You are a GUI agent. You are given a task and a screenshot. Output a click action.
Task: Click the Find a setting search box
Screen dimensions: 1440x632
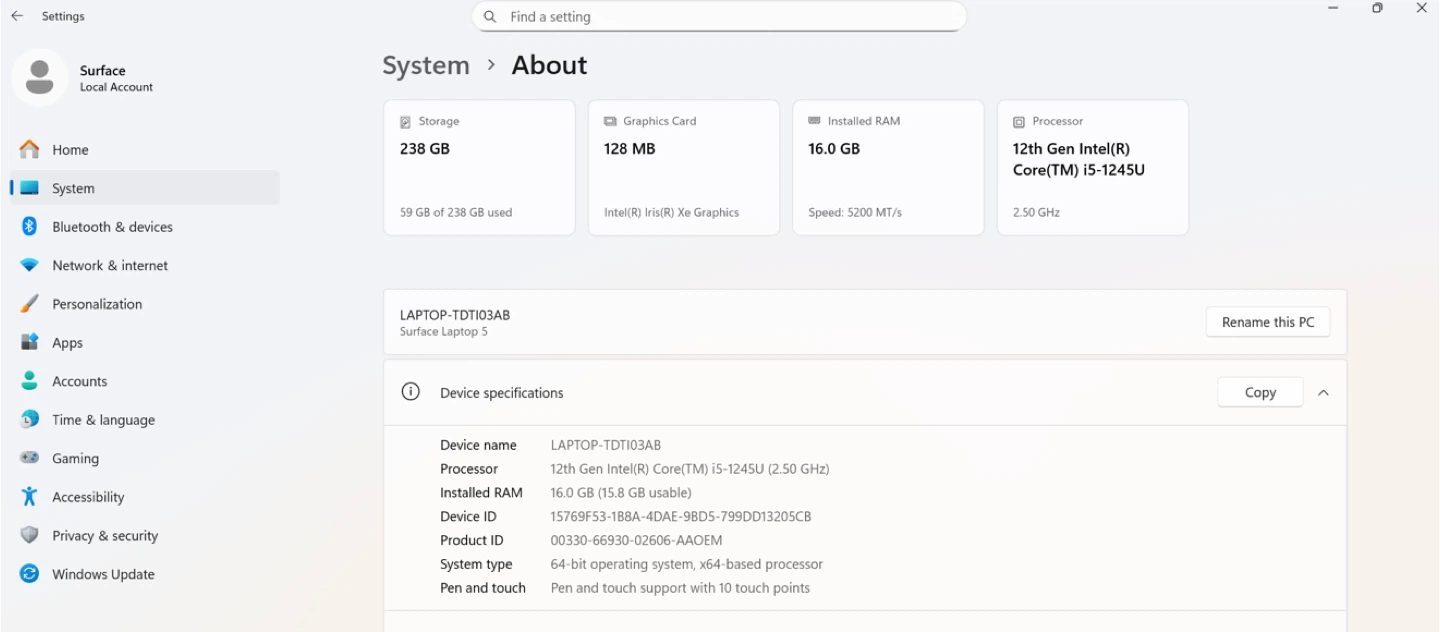[718, 17]
